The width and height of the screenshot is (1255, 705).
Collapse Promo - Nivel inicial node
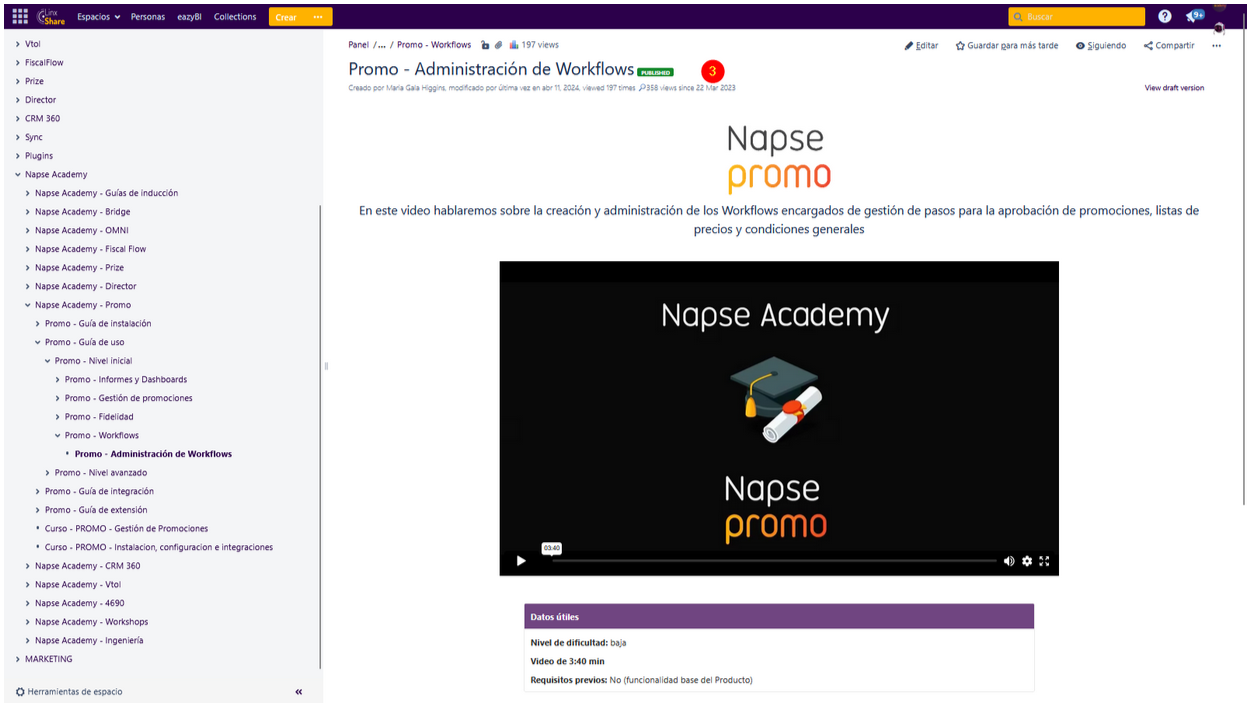(48, 361)
